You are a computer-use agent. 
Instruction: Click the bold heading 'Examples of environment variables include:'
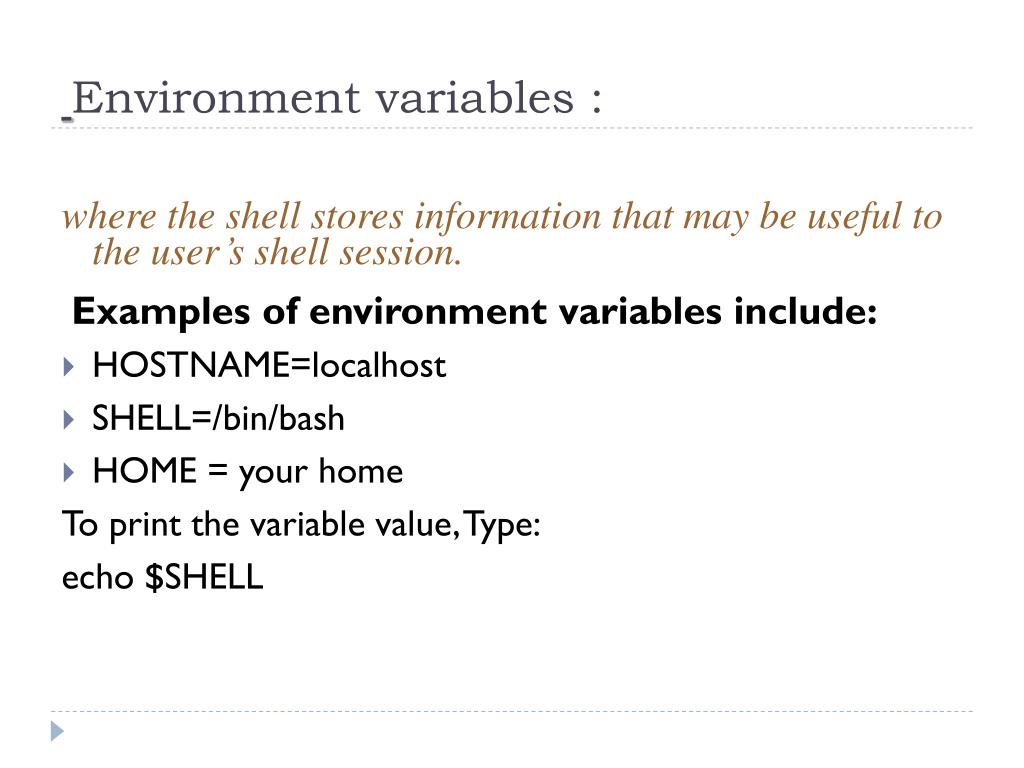coord(474,312)
